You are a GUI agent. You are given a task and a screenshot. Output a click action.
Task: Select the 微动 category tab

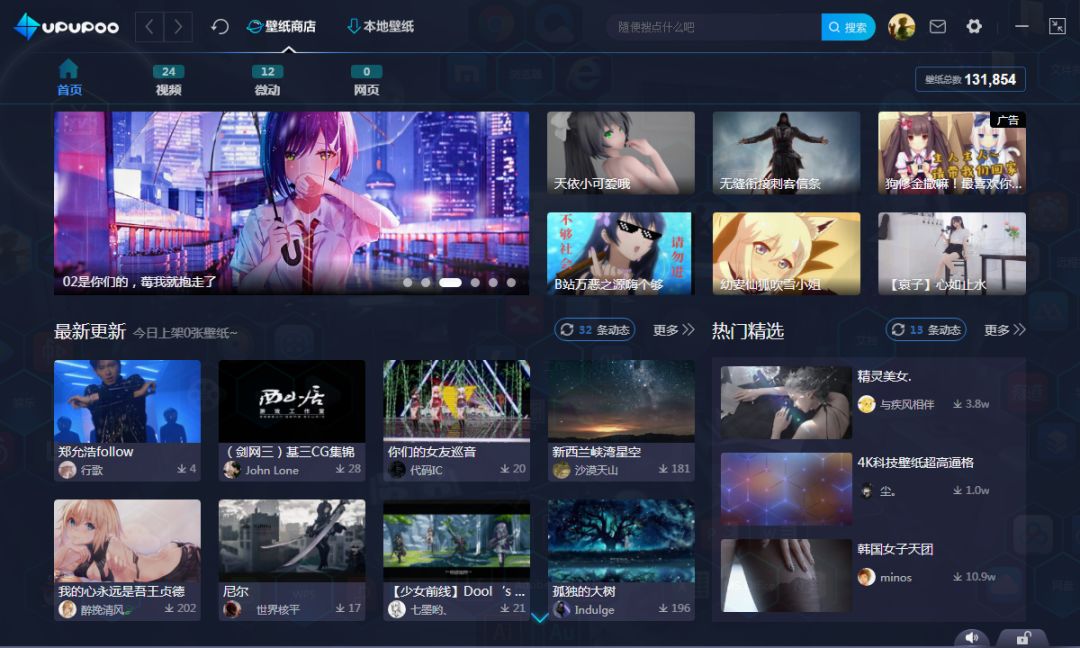pos(267,81)
